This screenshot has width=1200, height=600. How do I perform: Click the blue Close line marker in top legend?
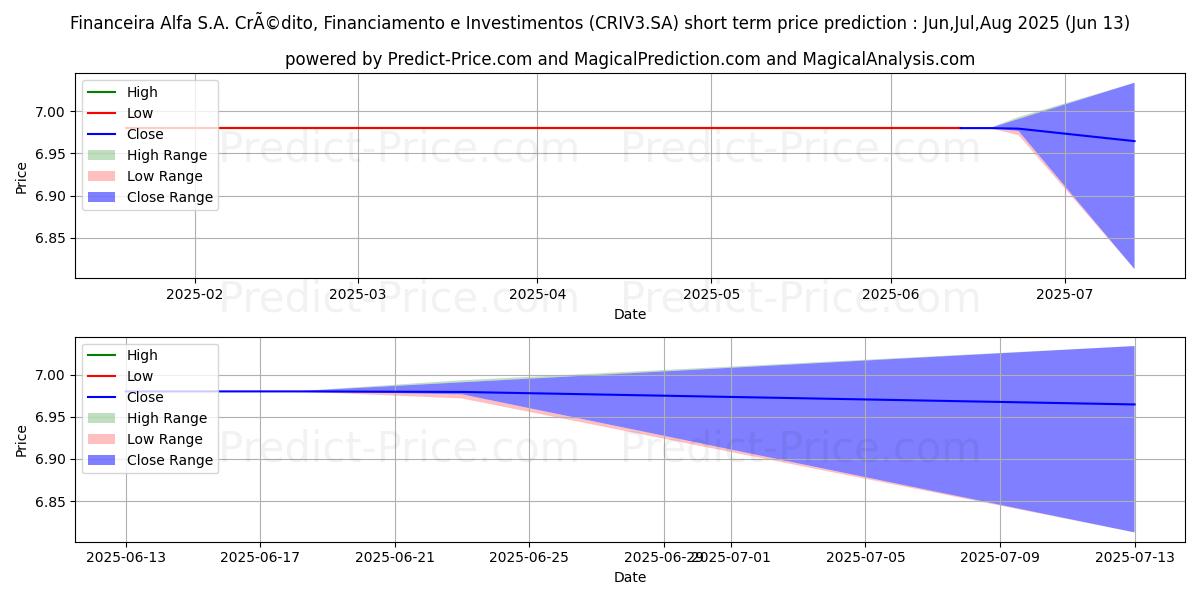point(103,134)
